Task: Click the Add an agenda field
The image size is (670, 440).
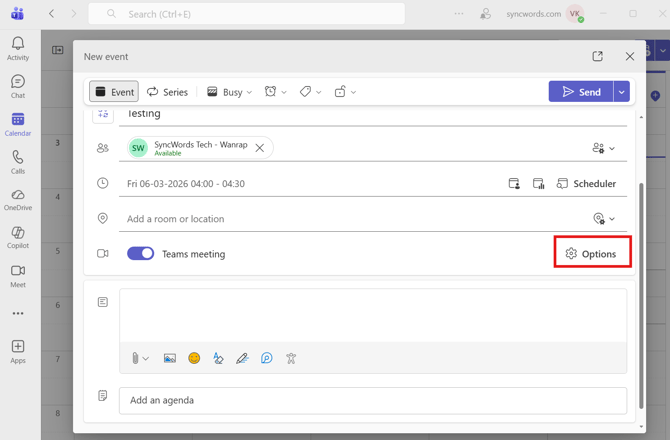Action: point(372,400)
